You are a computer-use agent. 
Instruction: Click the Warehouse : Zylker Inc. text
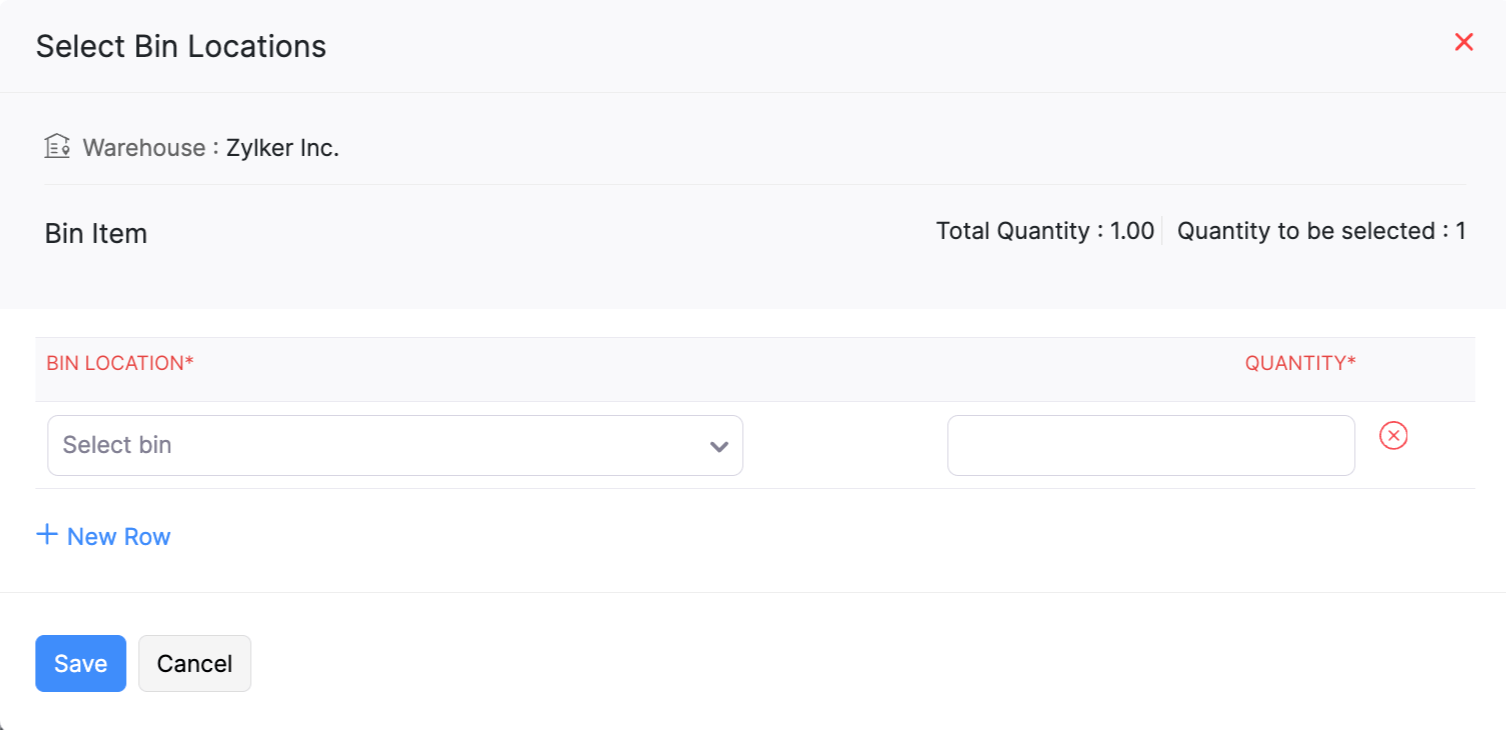click(x=210, y=147)
